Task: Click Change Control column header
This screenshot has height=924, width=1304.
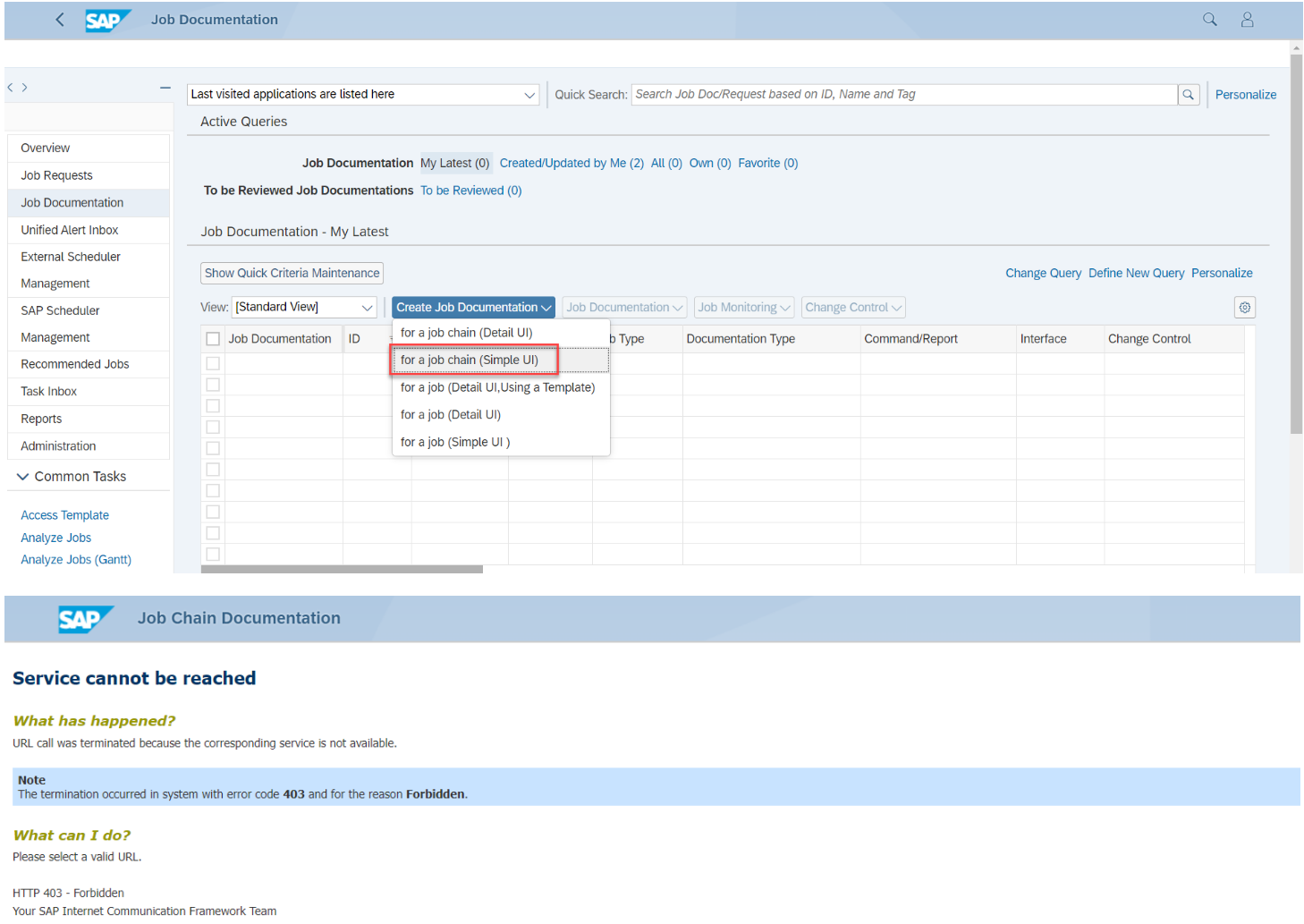Action: tap(1174, 339)
